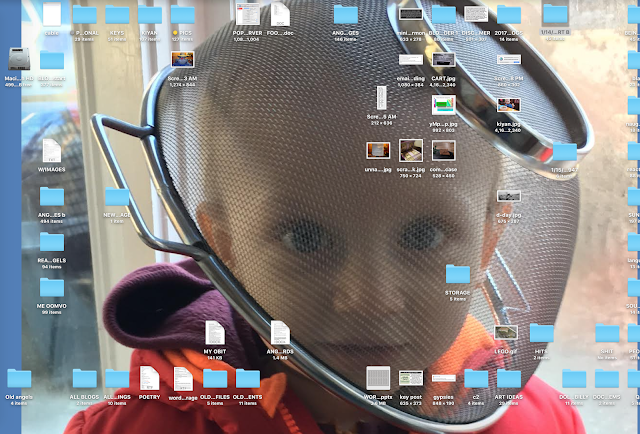Open the ANG...ES b folder
Viewport: 640px width, 434px height.
click(x=52, y=196)
